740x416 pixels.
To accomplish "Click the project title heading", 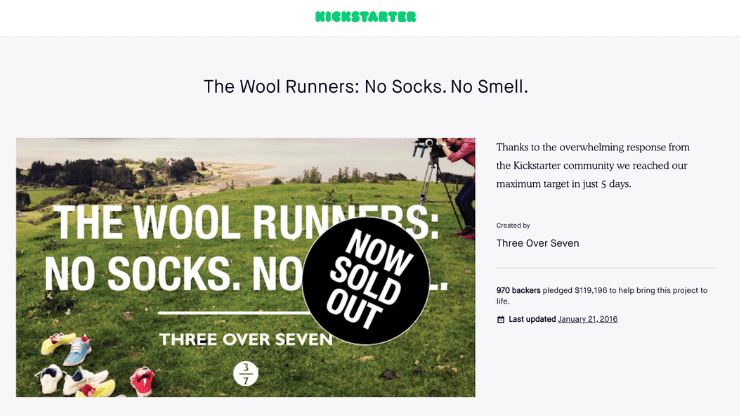I will tap(366, 87).
